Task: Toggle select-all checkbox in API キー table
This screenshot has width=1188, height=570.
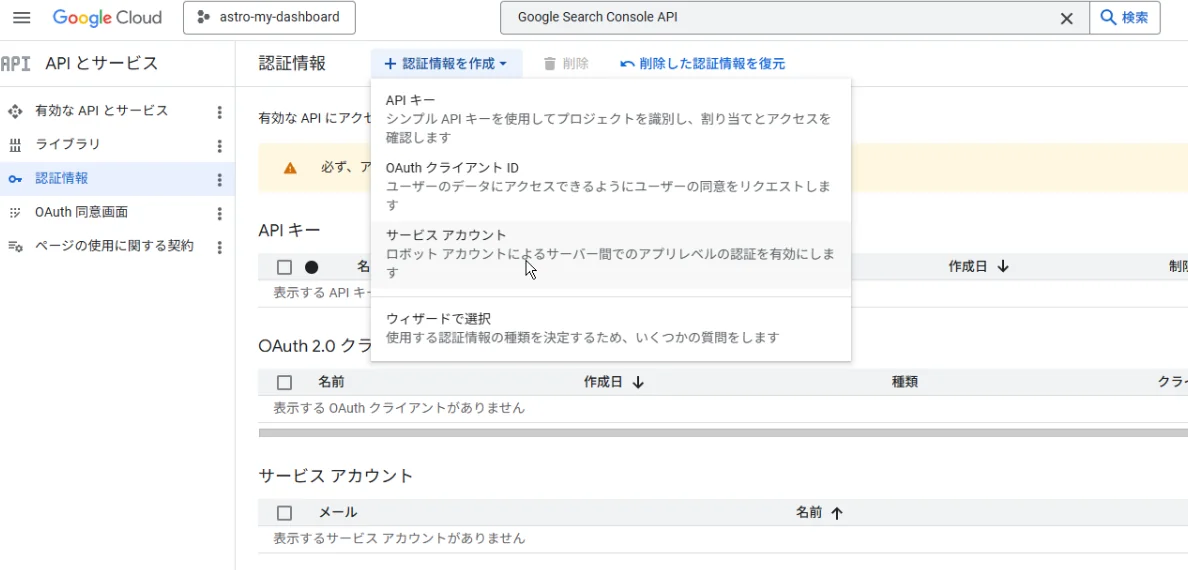Action: tap(284, 267)
